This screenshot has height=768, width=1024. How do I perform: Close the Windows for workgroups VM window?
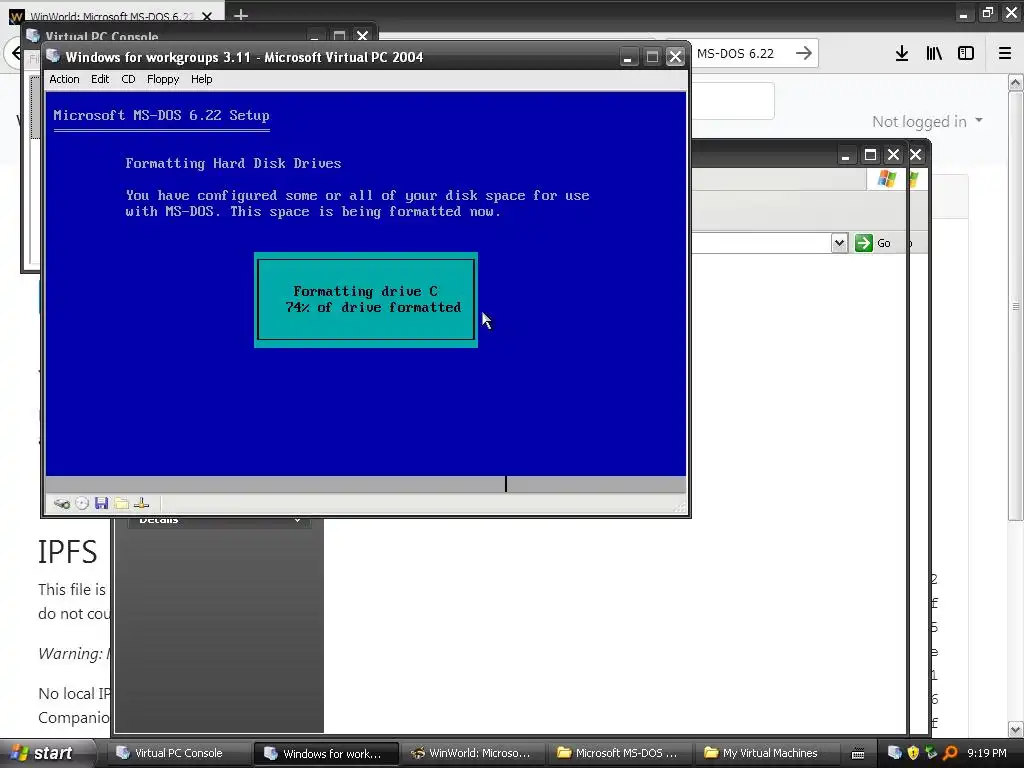(x=675, y=57)
